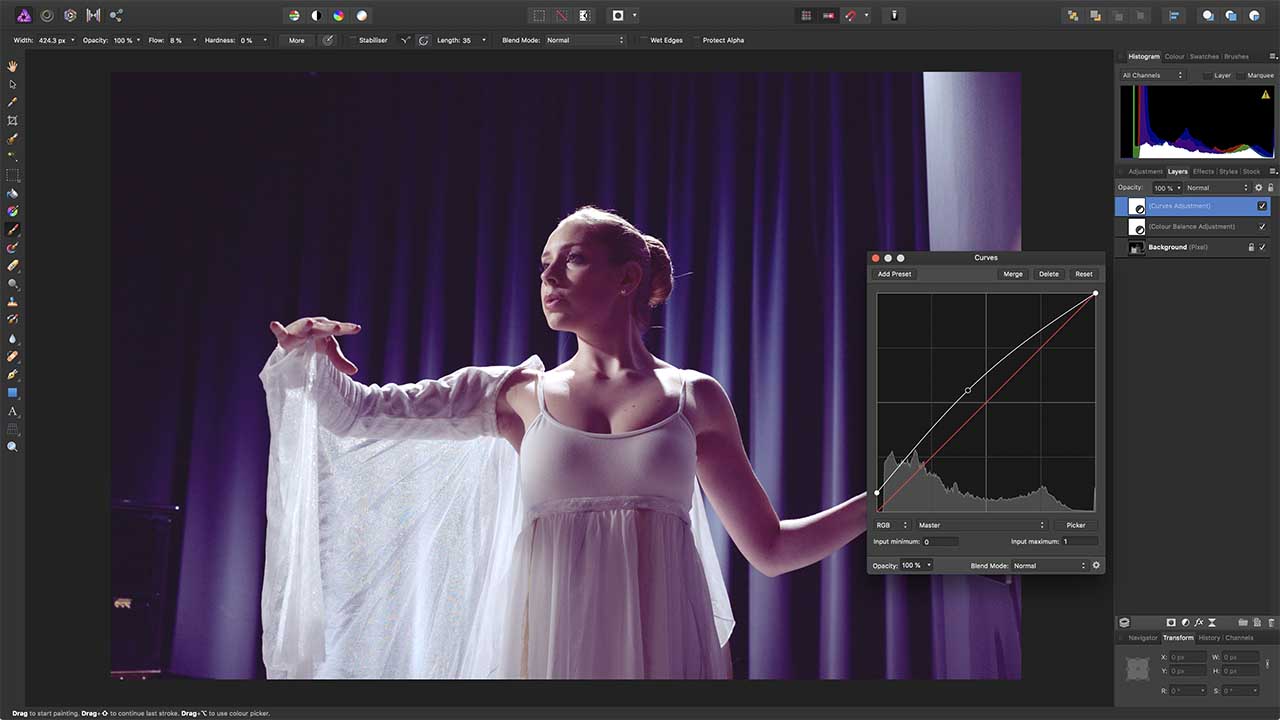This screenshot has height=720, width=1280.
Task: Hide the Background pixel layer
Action: 1262,248
